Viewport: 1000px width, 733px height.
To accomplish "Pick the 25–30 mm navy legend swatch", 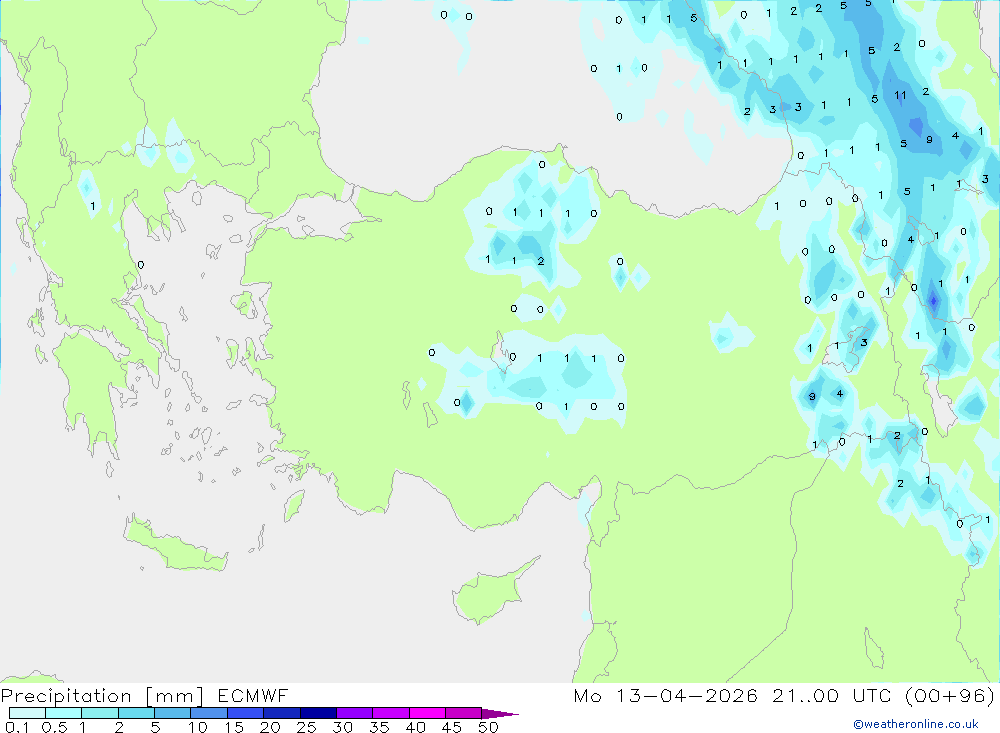I will click(318, 713).
